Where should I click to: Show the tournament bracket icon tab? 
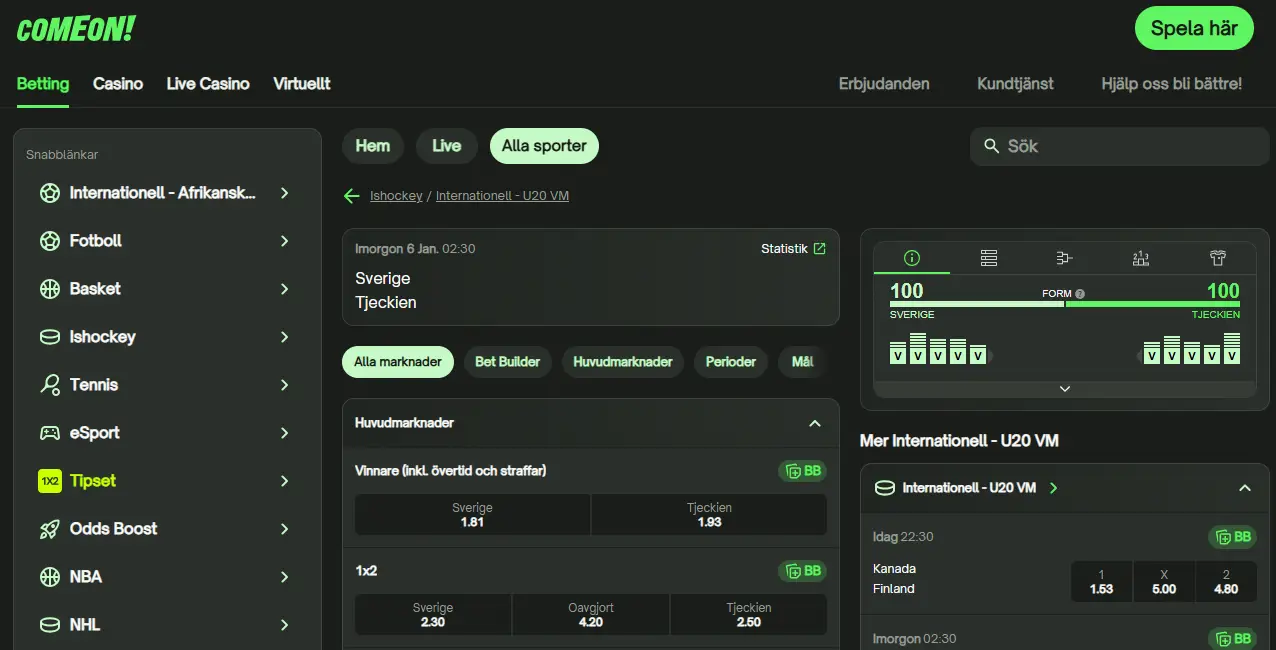1064,258
